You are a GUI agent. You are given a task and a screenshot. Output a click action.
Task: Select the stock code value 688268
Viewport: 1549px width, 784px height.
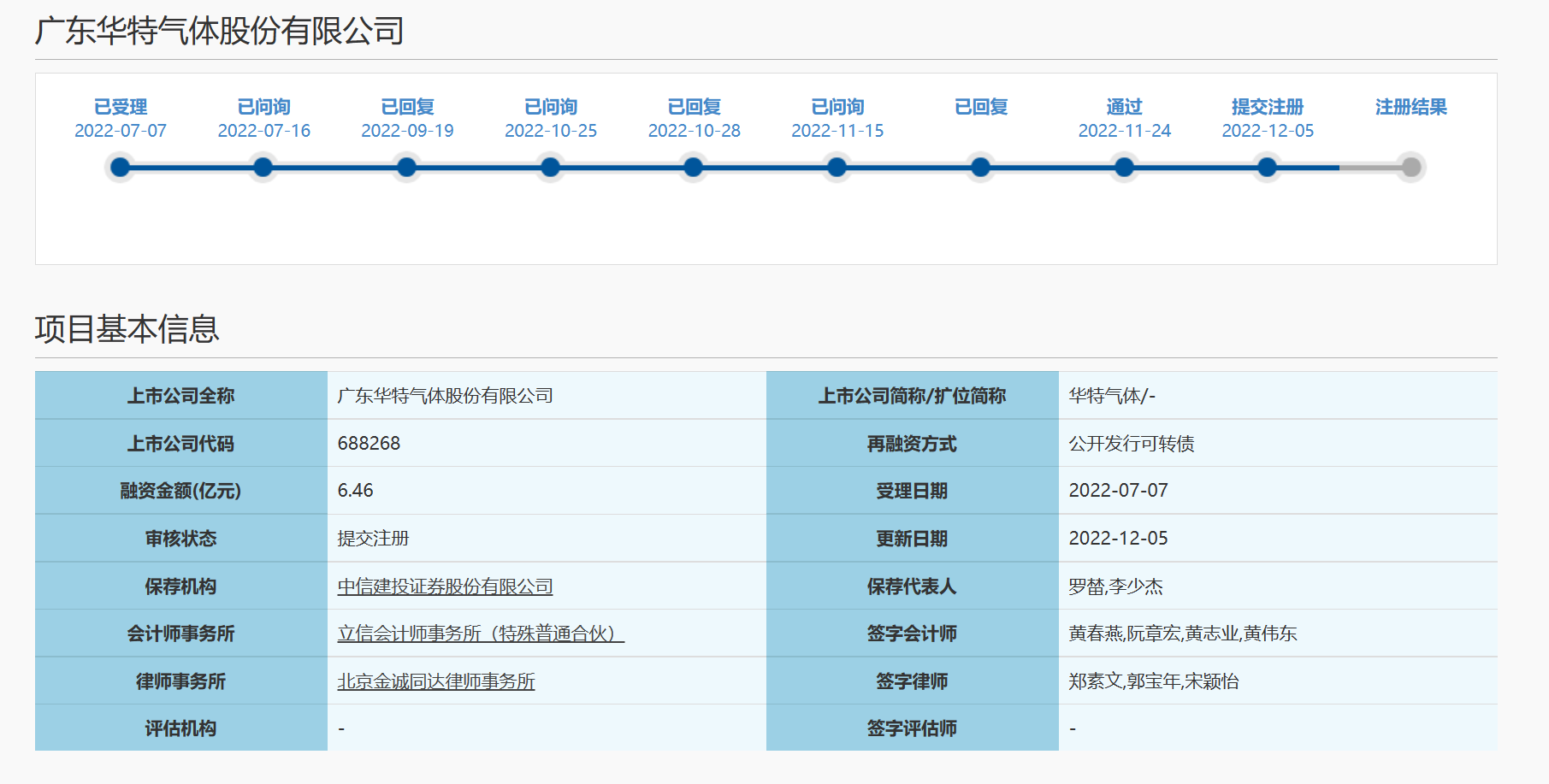(x=369, y=443)
